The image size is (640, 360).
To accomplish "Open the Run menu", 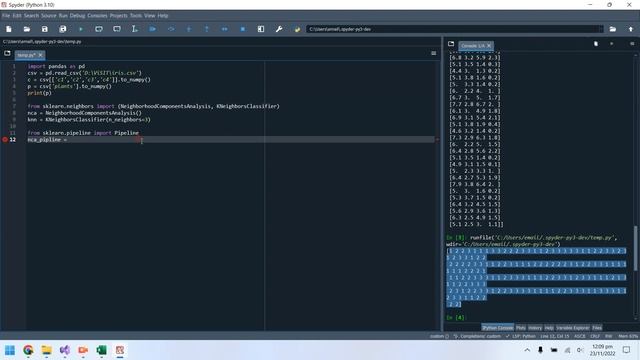I will coord(63,16).
